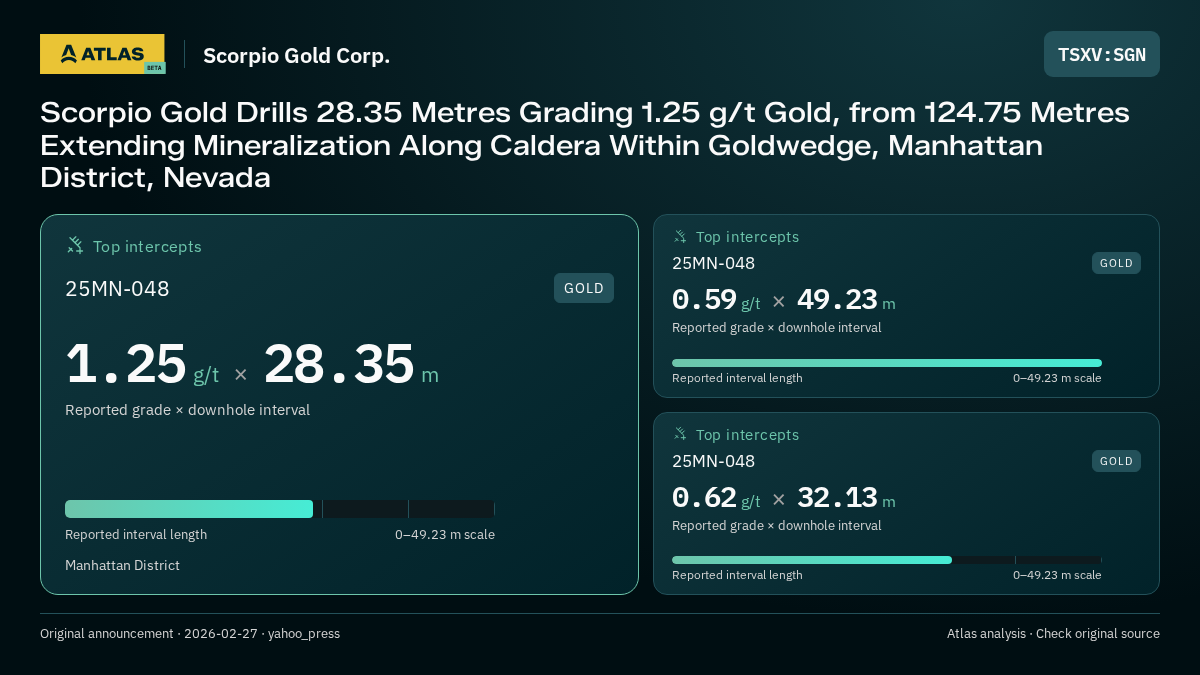Click 'Reported grade × downhole interval' under 1.25 g/t
1200x675 pixels.
[187, 410]
